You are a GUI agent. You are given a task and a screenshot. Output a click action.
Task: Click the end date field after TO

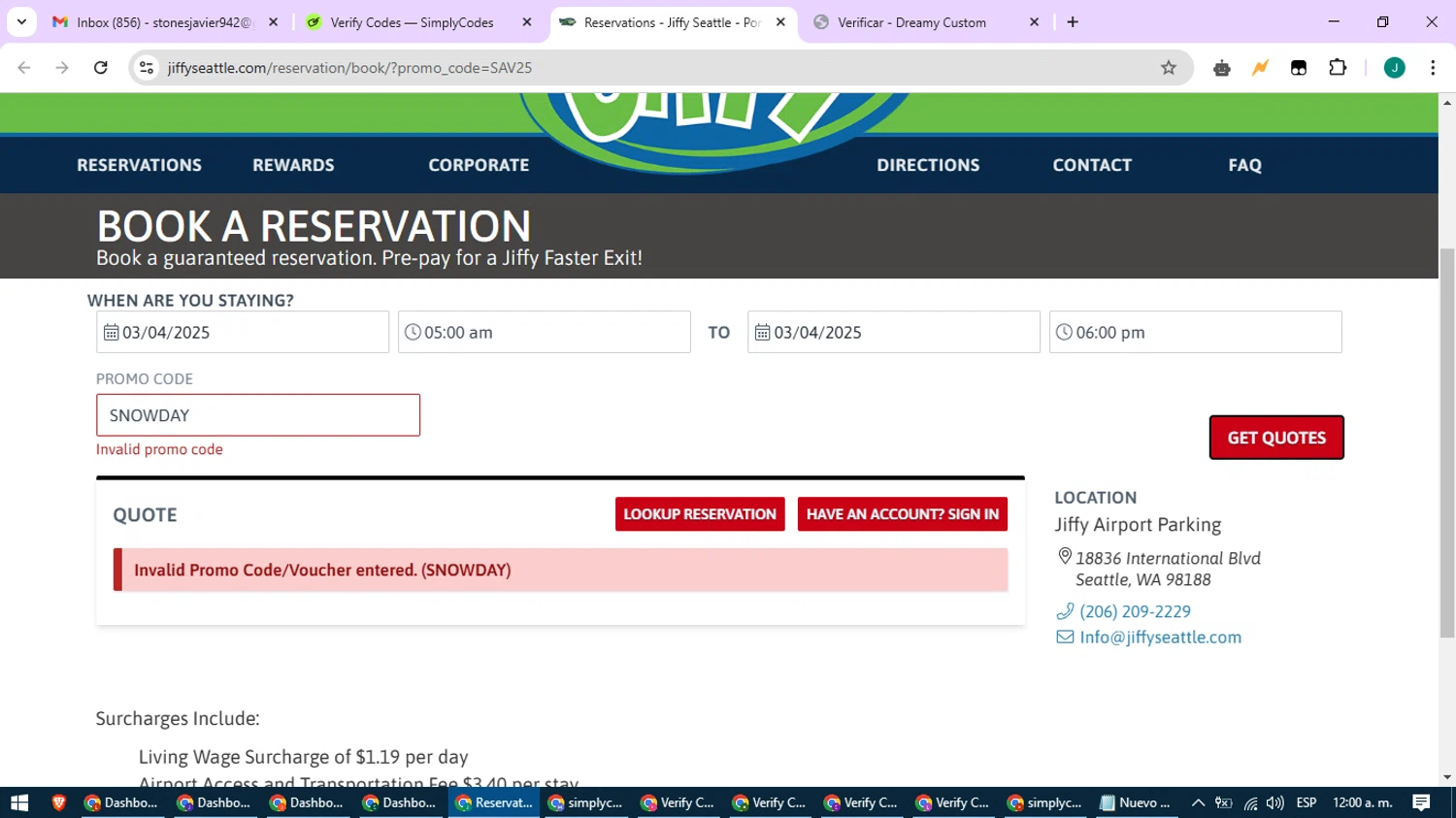click(x=894, y=332)
